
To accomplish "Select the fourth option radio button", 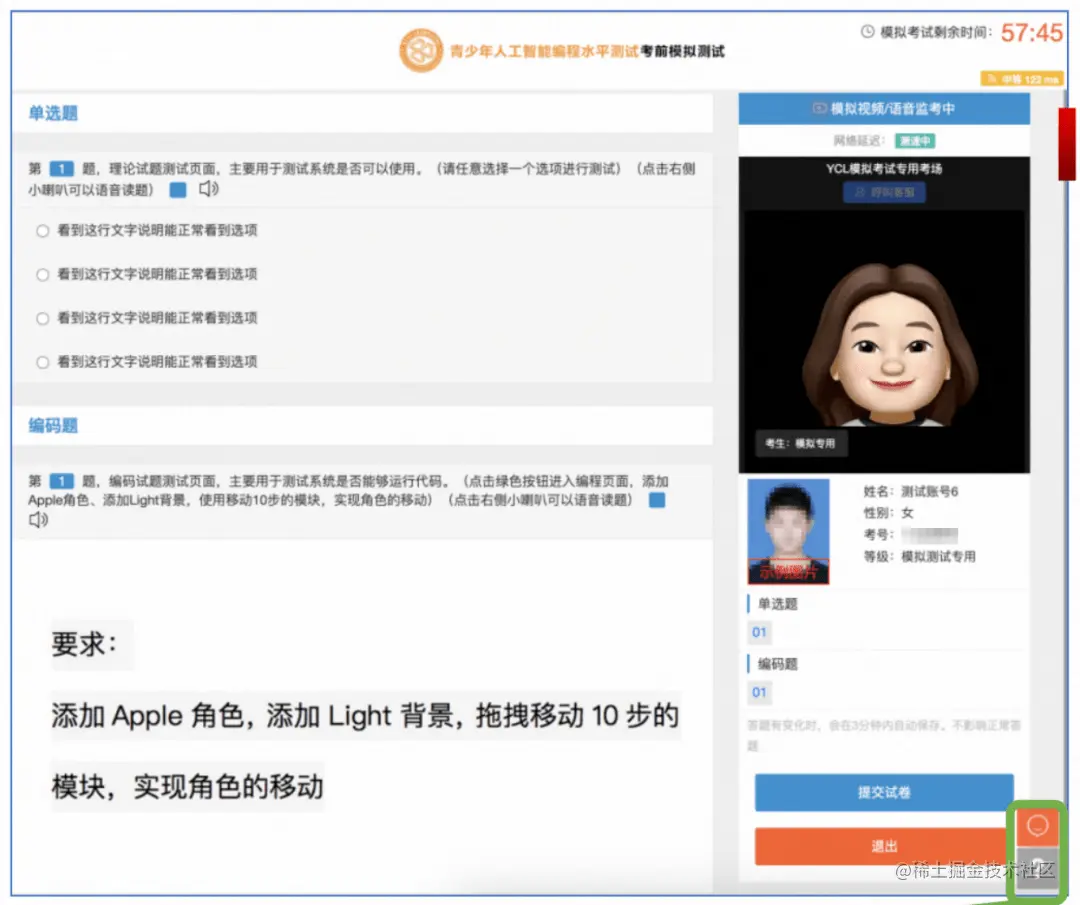I will coord(43,362).
